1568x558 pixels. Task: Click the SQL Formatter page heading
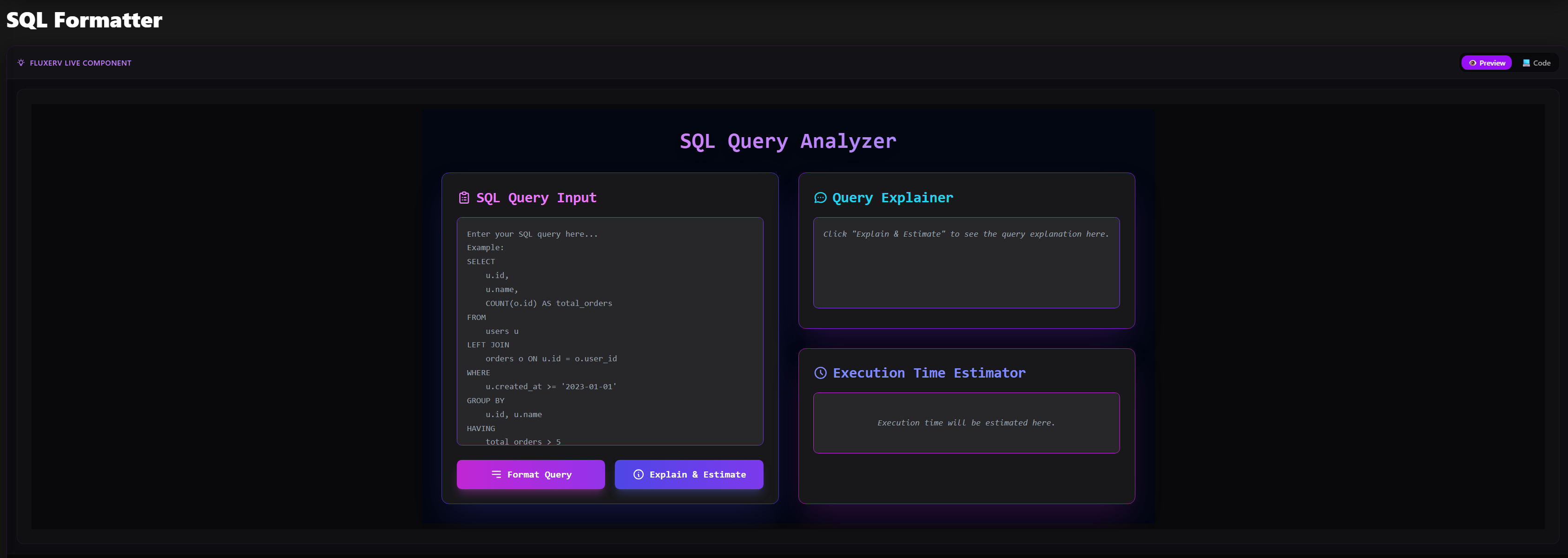point(85,20)
